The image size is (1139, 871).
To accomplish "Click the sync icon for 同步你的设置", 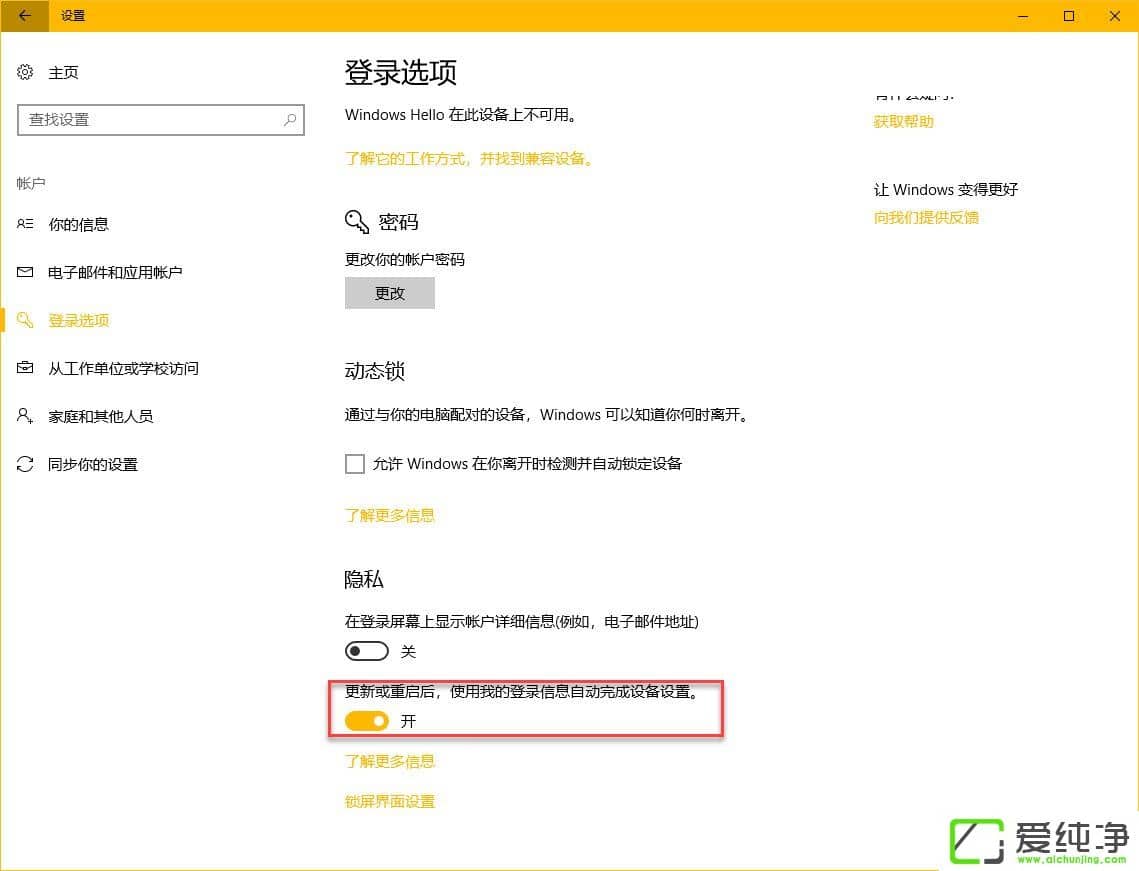I will point(25,463).
